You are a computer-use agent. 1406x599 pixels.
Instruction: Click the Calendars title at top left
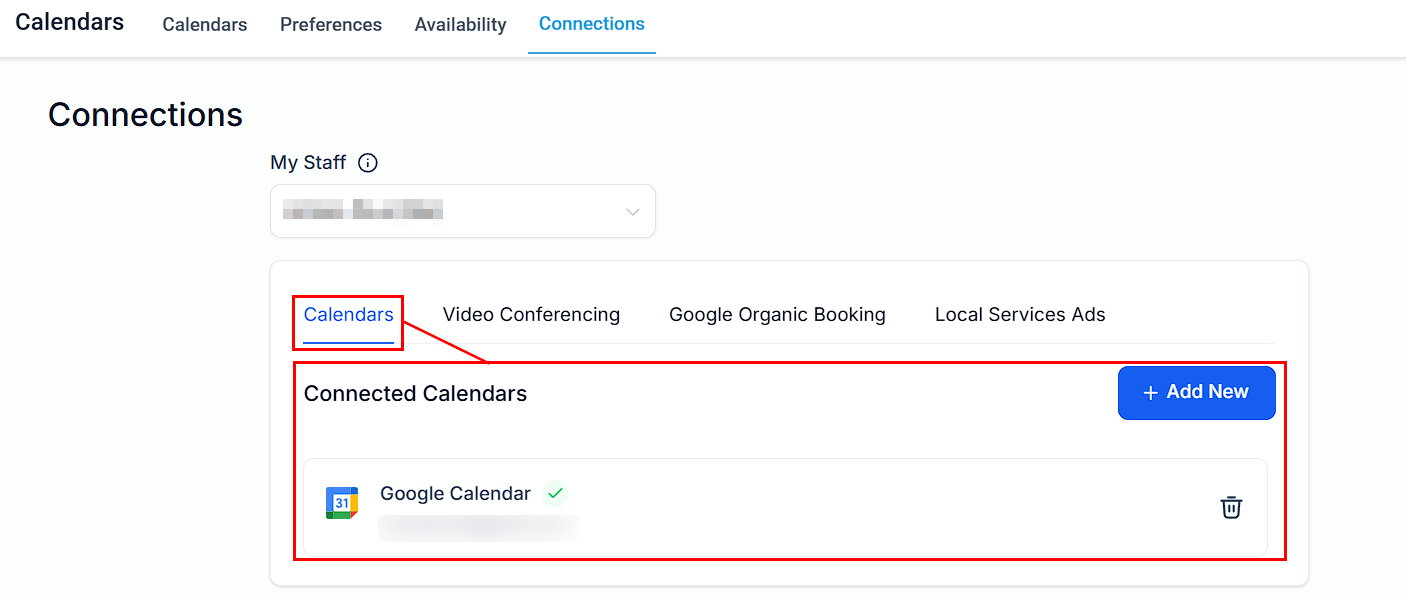[70, 22]
